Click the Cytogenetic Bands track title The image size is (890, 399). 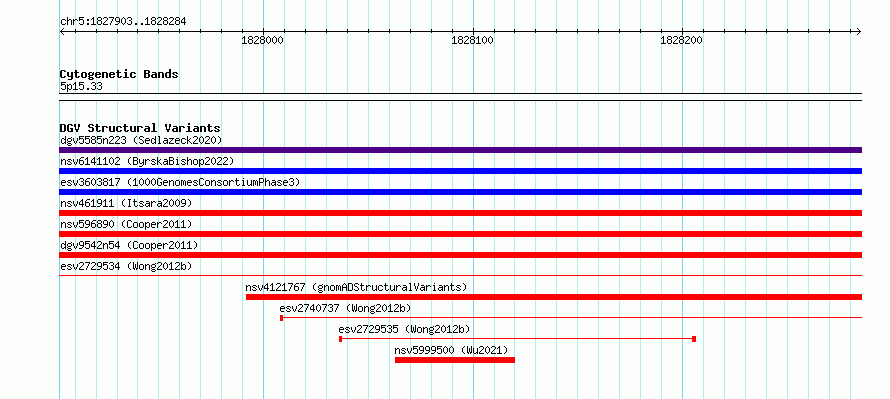tap(119, 74)
